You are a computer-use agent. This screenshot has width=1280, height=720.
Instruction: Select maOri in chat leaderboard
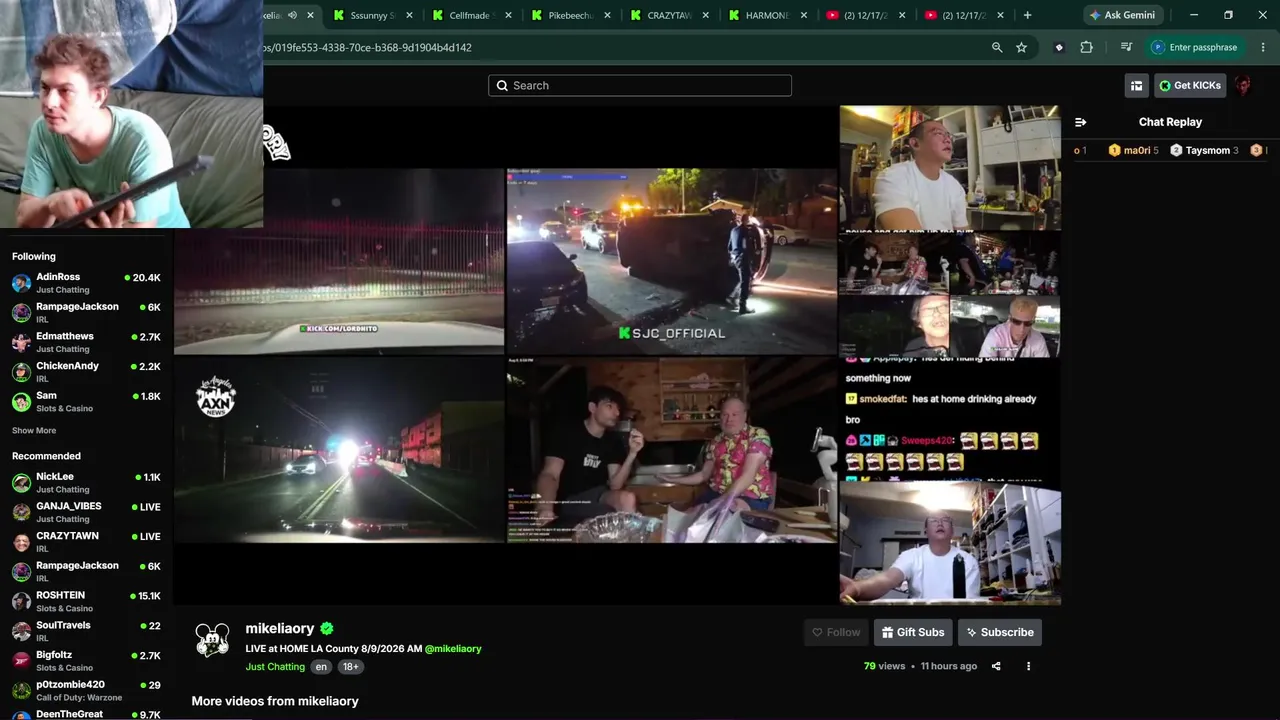(1133, 150)
